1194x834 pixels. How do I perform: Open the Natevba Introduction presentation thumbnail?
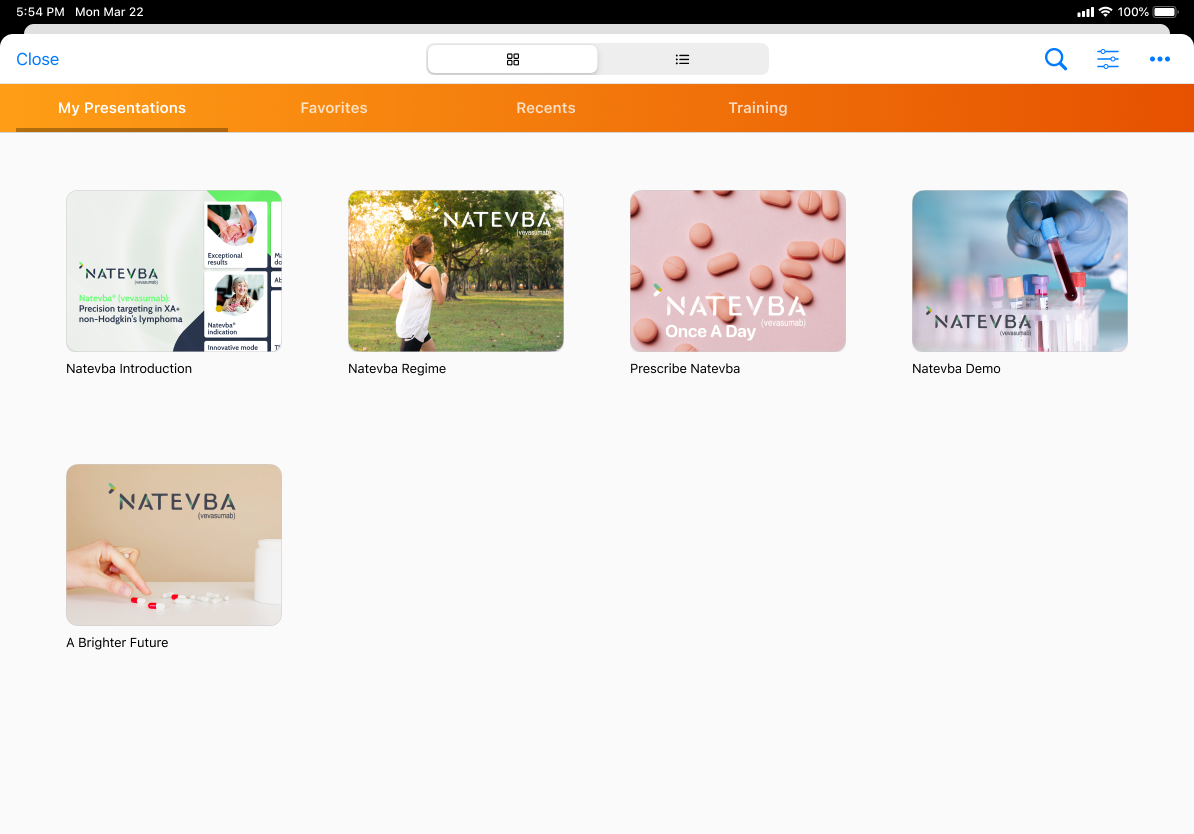point(174,271)
